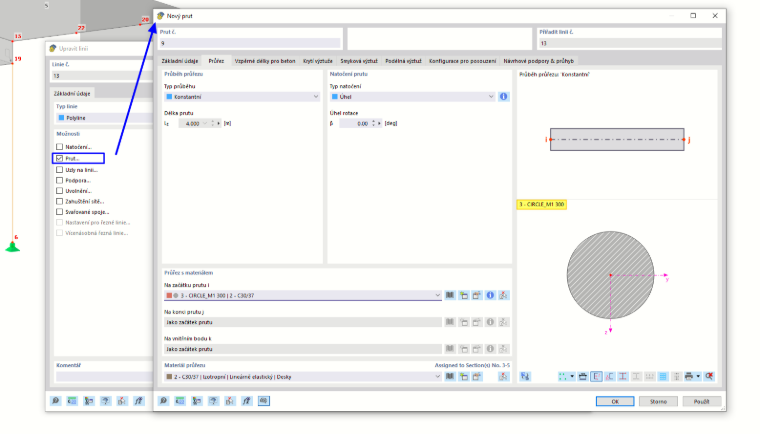Click the last framed icon in Nový prut footer
This screenshot has width=760, height=434.
[264, 401]
